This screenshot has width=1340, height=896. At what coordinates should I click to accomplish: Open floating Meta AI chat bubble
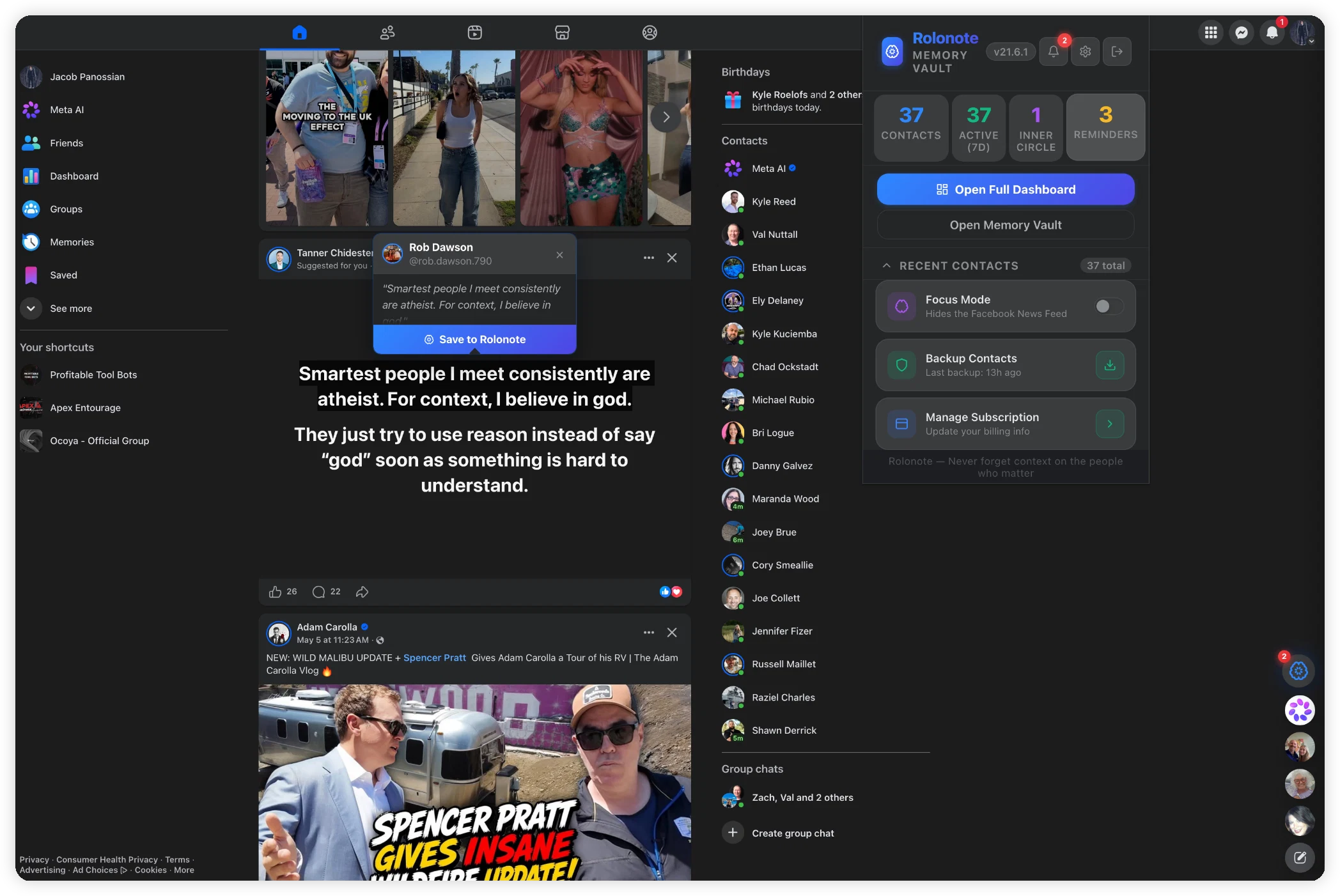1300,710
